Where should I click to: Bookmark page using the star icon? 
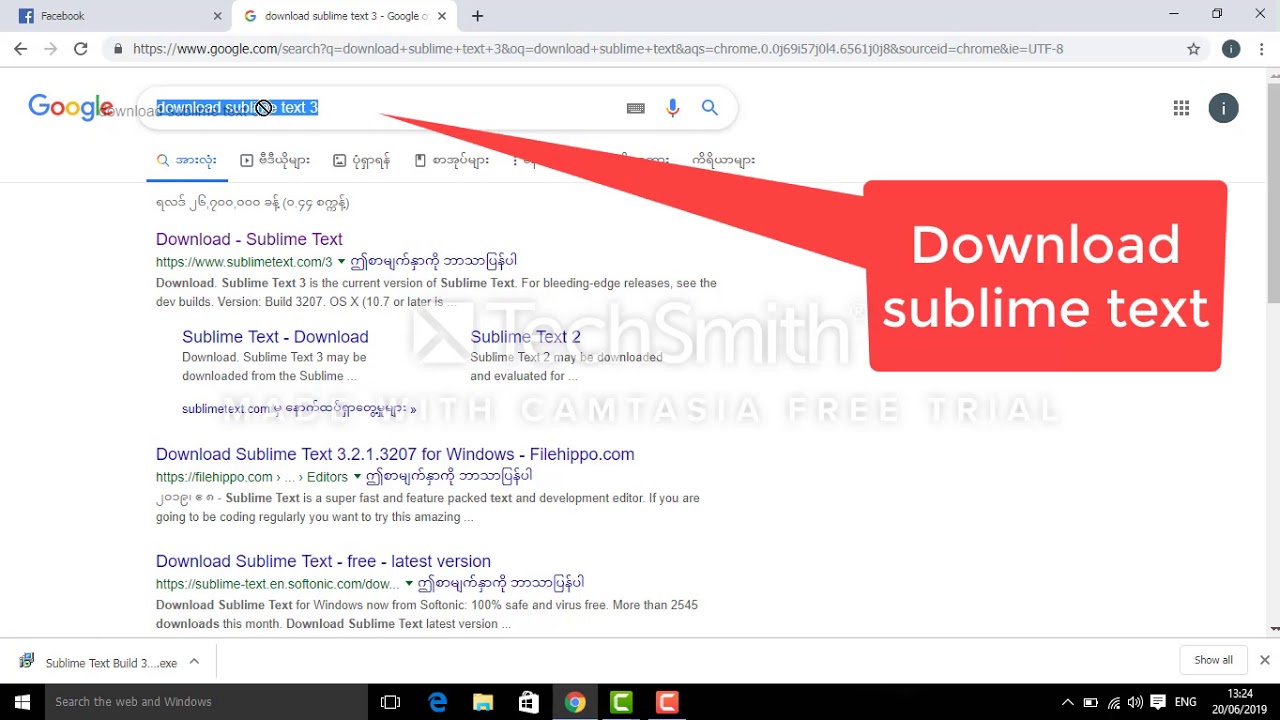click(x=1193, y=49)
